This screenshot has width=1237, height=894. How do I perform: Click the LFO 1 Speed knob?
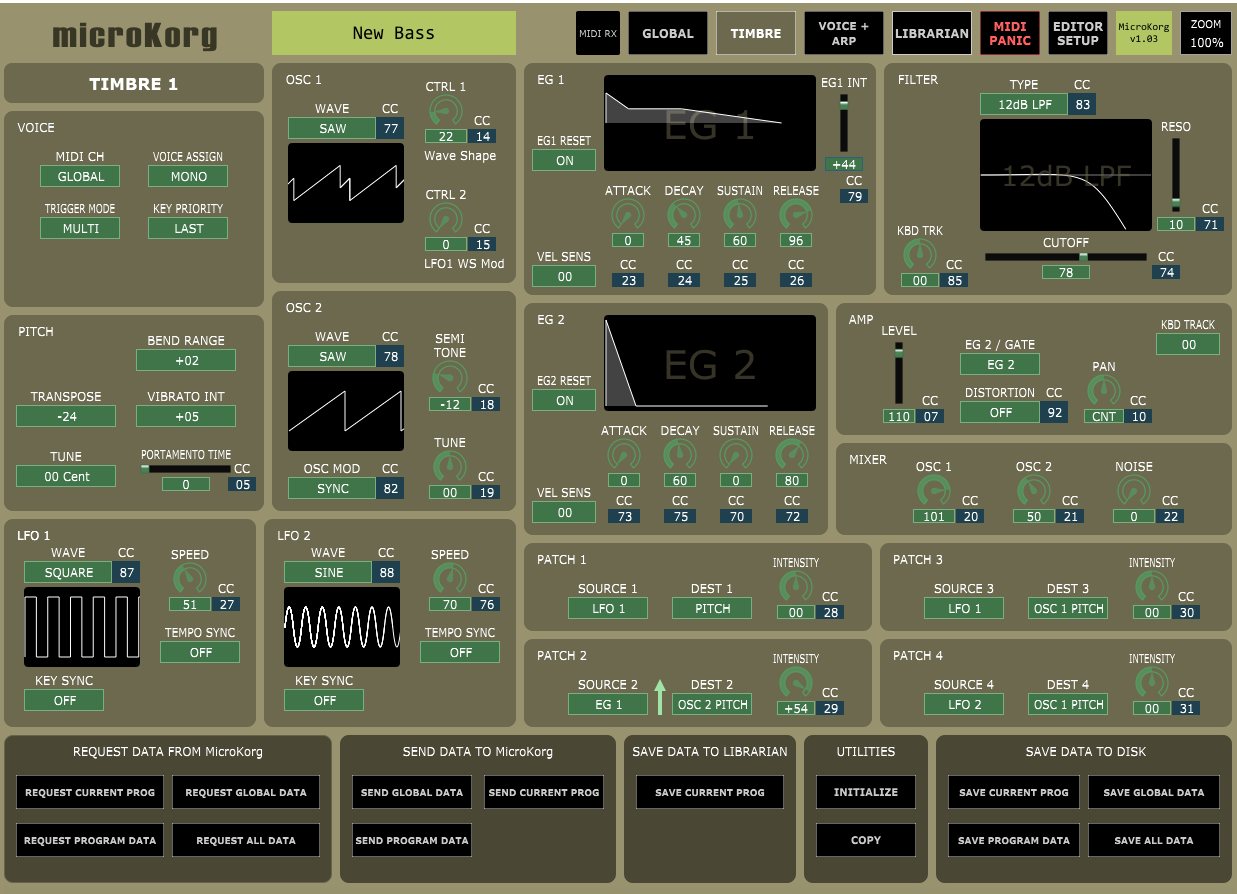point(189,578)
